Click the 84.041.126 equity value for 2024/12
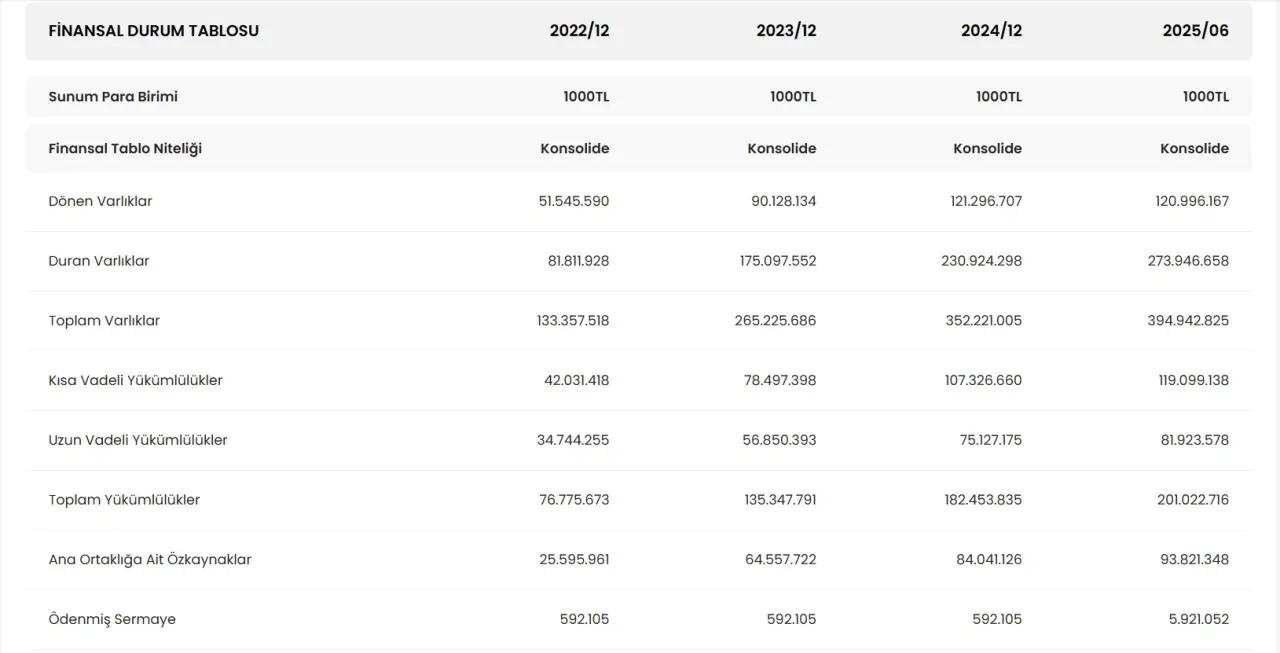Image resolution: width=1280 pixels, height=653 pixels. click(x=988, y=560)
